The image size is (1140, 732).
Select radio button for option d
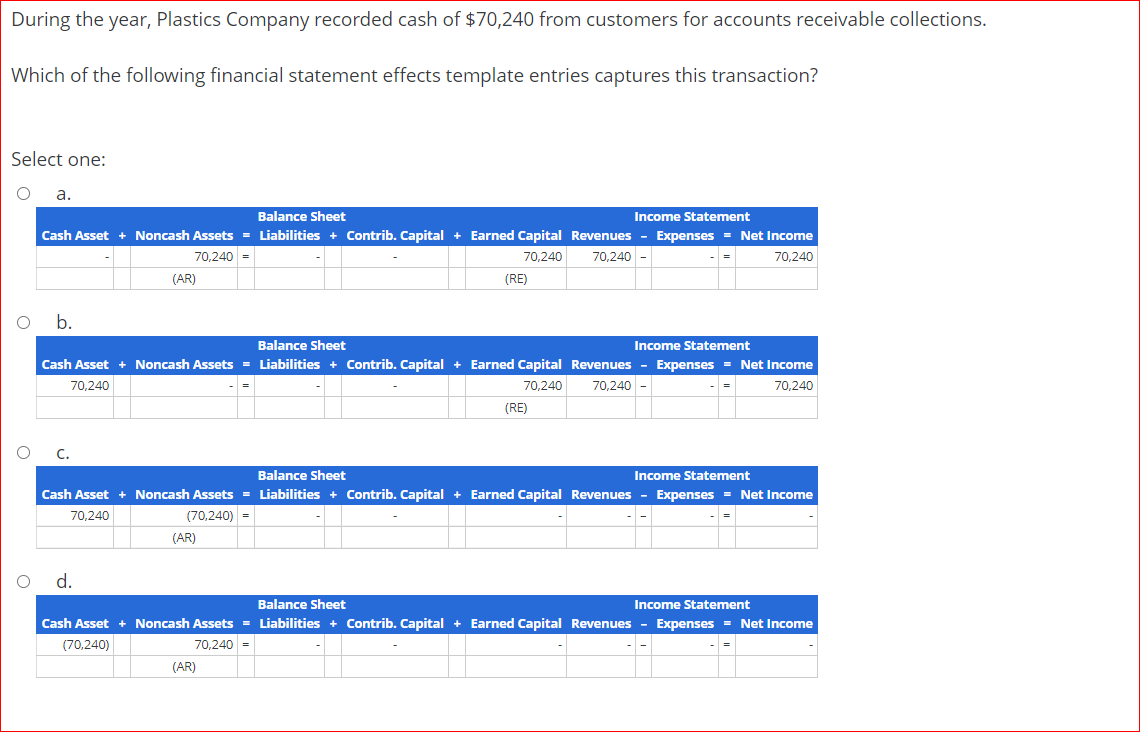tap(22, 581)
